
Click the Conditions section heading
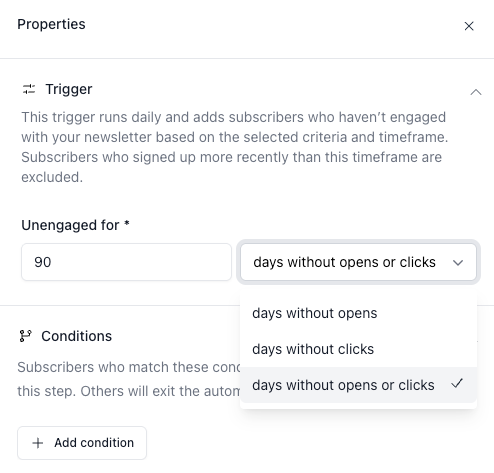pyautogui.click(x=76, y=336)
